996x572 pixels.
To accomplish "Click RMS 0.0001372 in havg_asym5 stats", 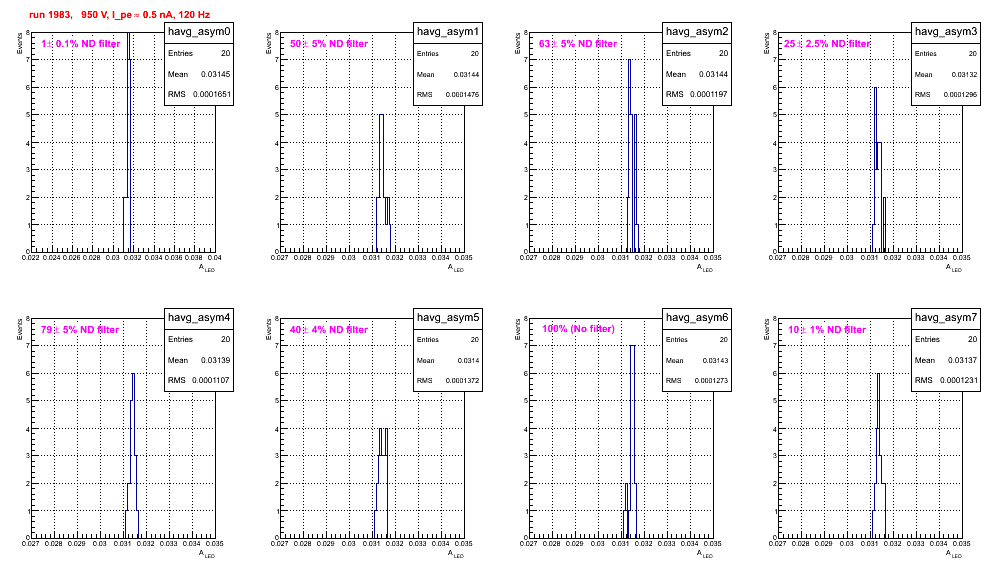I will click(448, 380).
